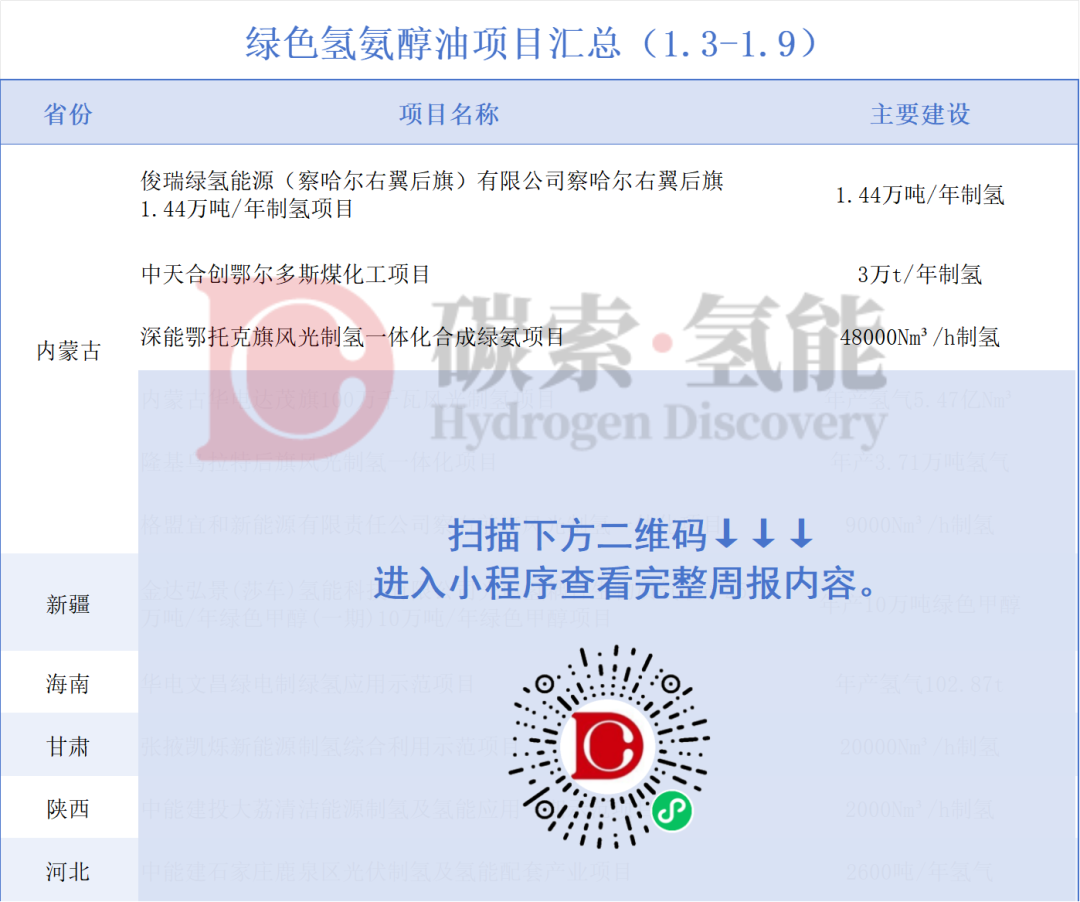The image size is (1080, 902).
Task: Click the last down arrow after 扫描下方二维码
Action: [801, 535]
